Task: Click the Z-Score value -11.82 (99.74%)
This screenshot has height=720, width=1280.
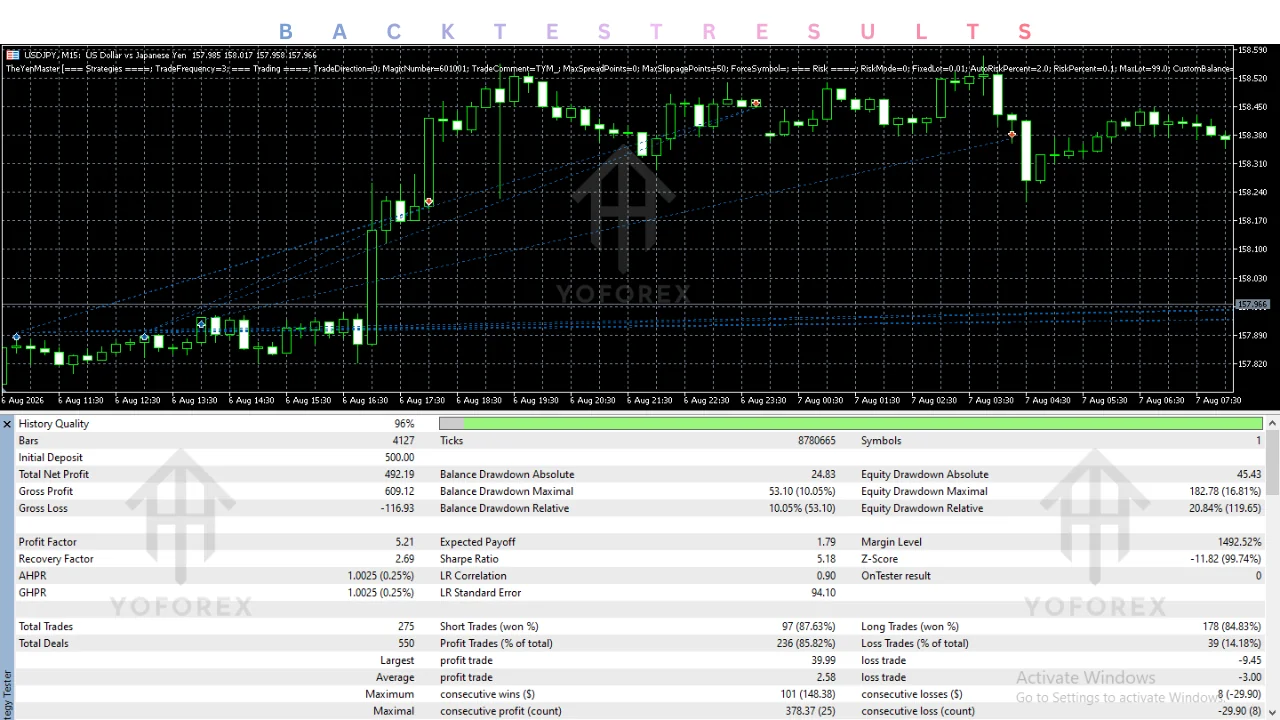Action: (1224, 559)
